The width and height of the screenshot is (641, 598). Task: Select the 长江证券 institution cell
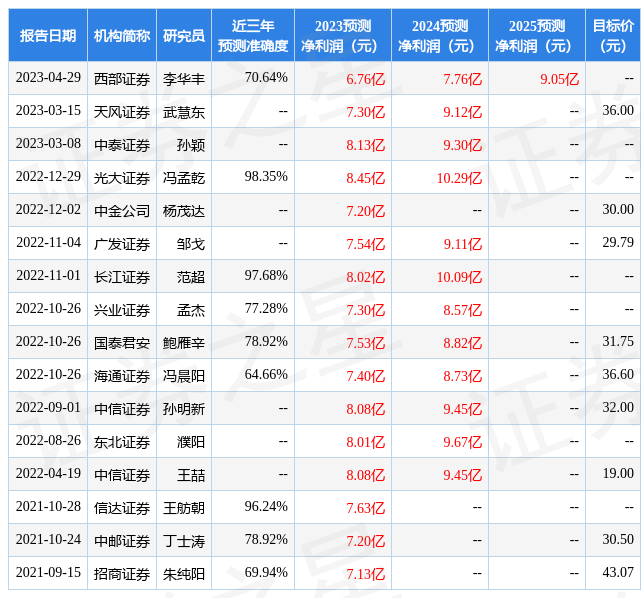122,277
